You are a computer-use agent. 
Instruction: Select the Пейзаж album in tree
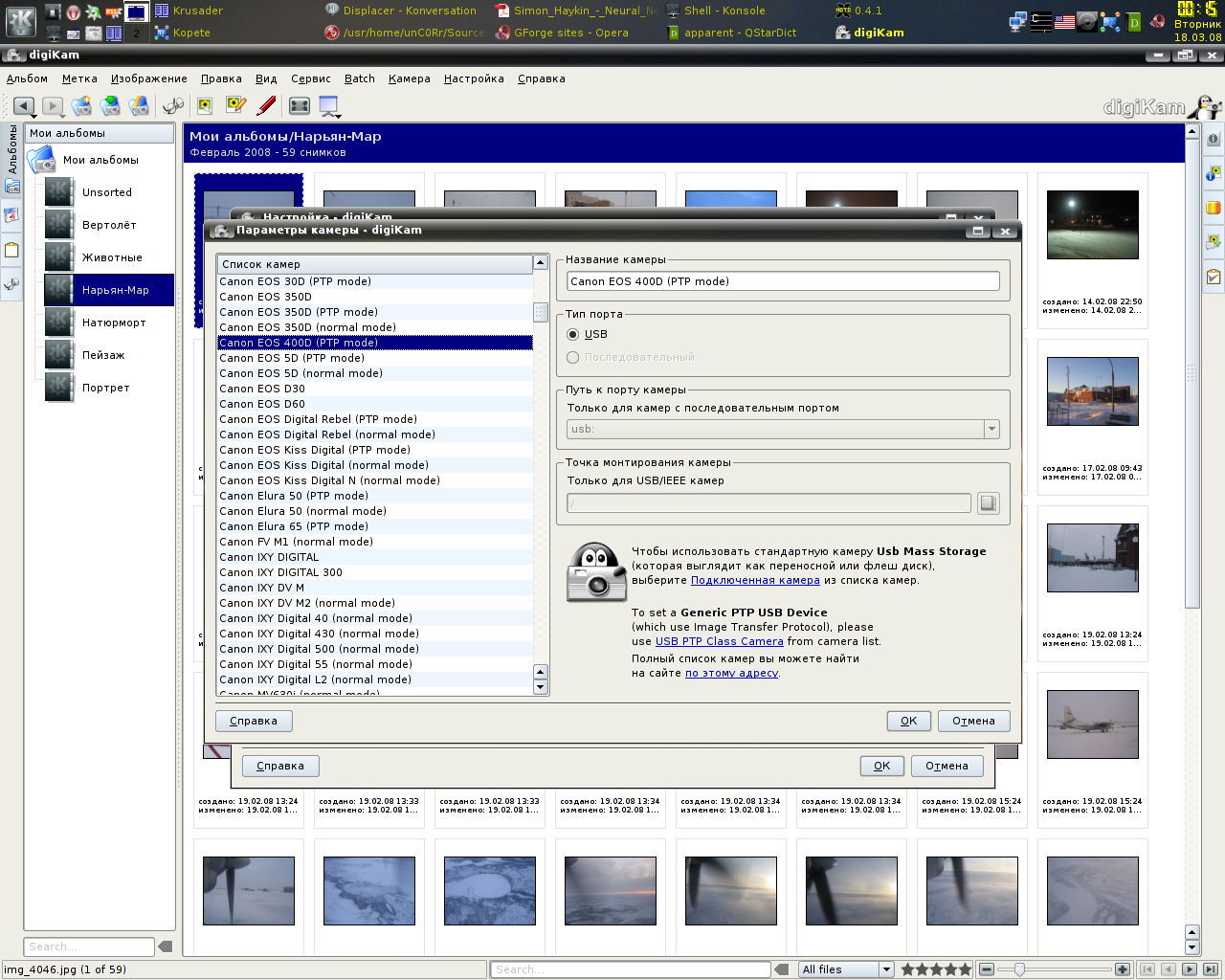(103, 355)
